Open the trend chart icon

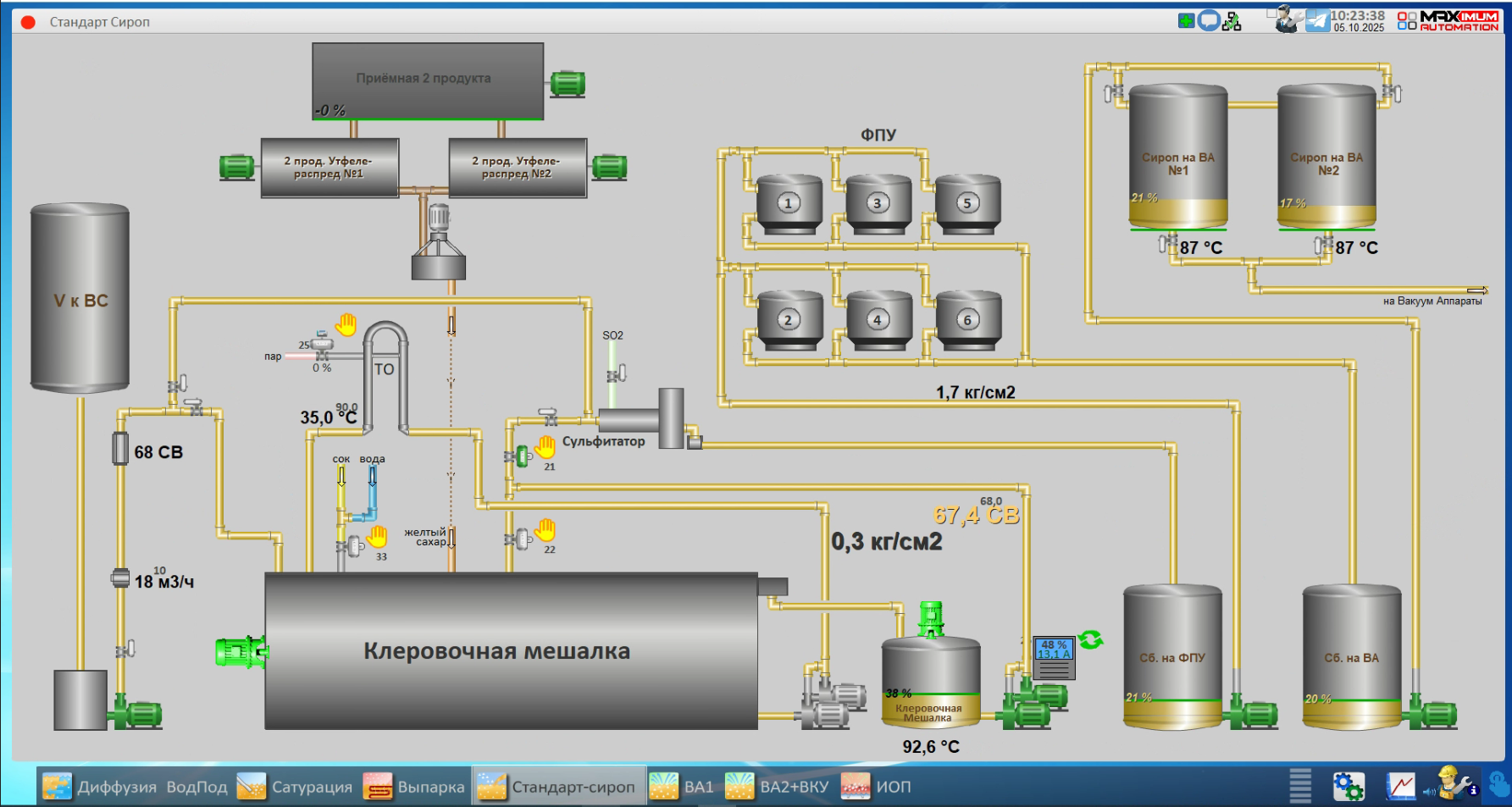1400,787
